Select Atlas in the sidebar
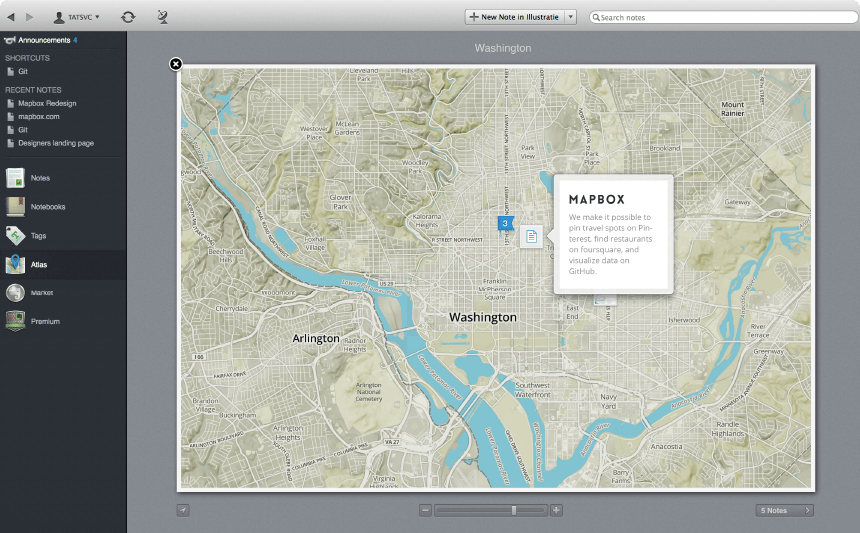 [x=63, y=265]
